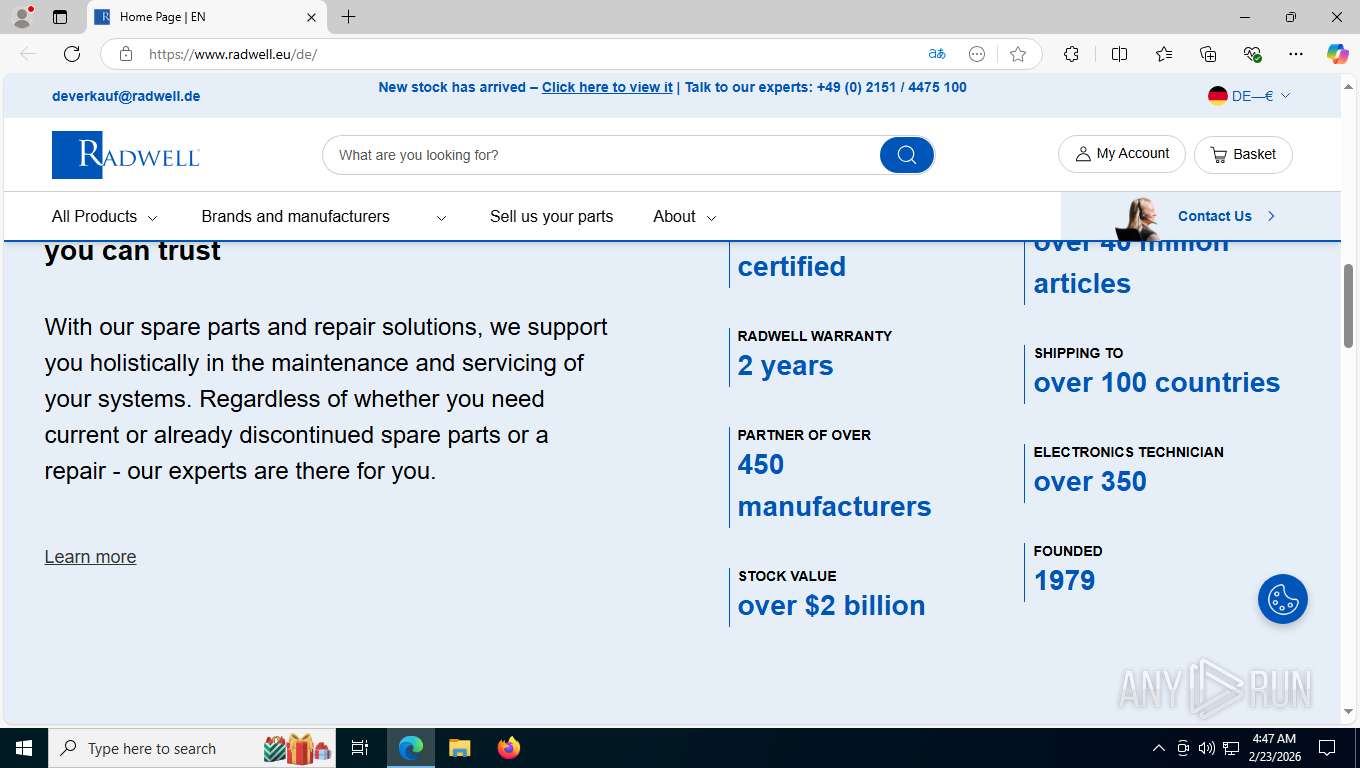The image size is (1360, 768).
Task: Open the taskbar clock and date
Action: click(1273, 748)
